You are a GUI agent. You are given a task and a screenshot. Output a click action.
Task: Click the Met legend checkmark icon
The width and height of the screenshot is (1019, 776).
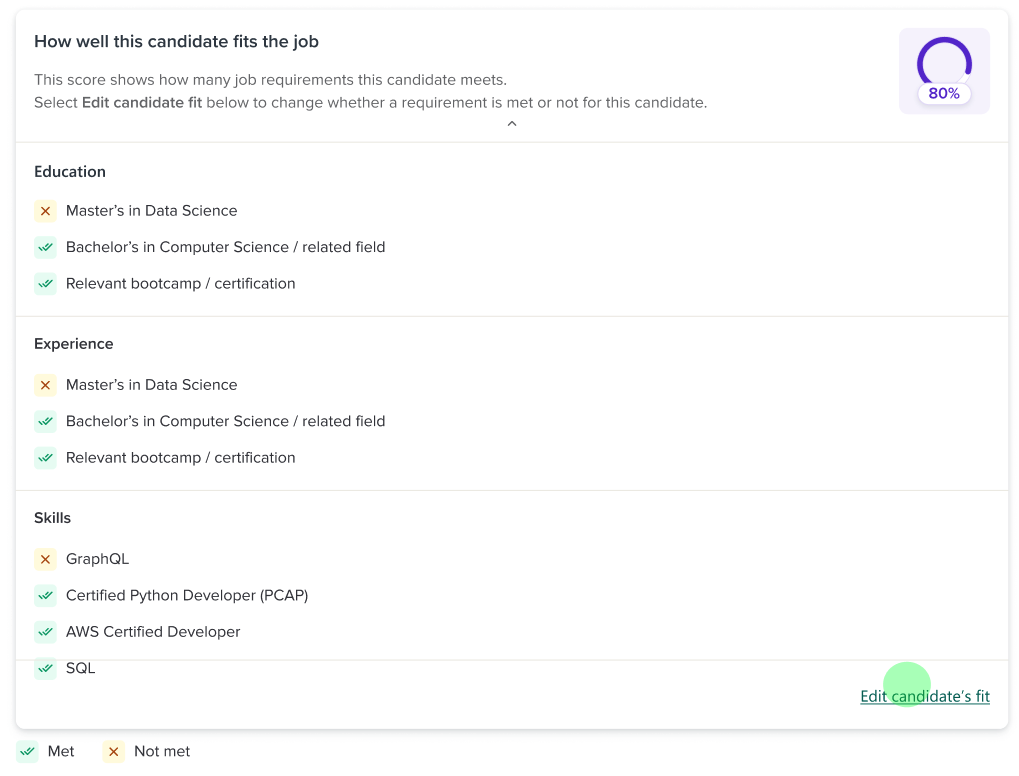tap(27, 752)
